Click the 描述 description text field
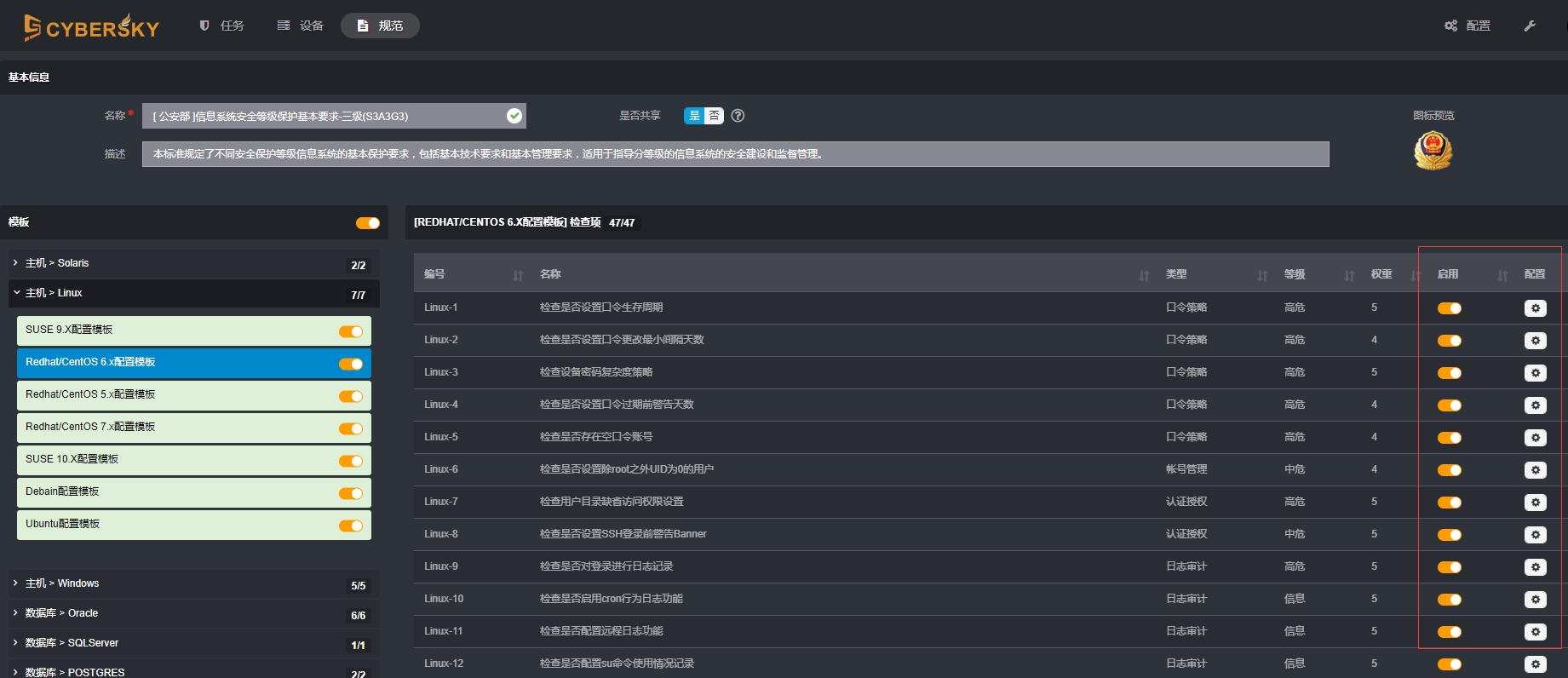This screenshot has width=1568, height=678. pyautogui.click(x=734, y=154)
